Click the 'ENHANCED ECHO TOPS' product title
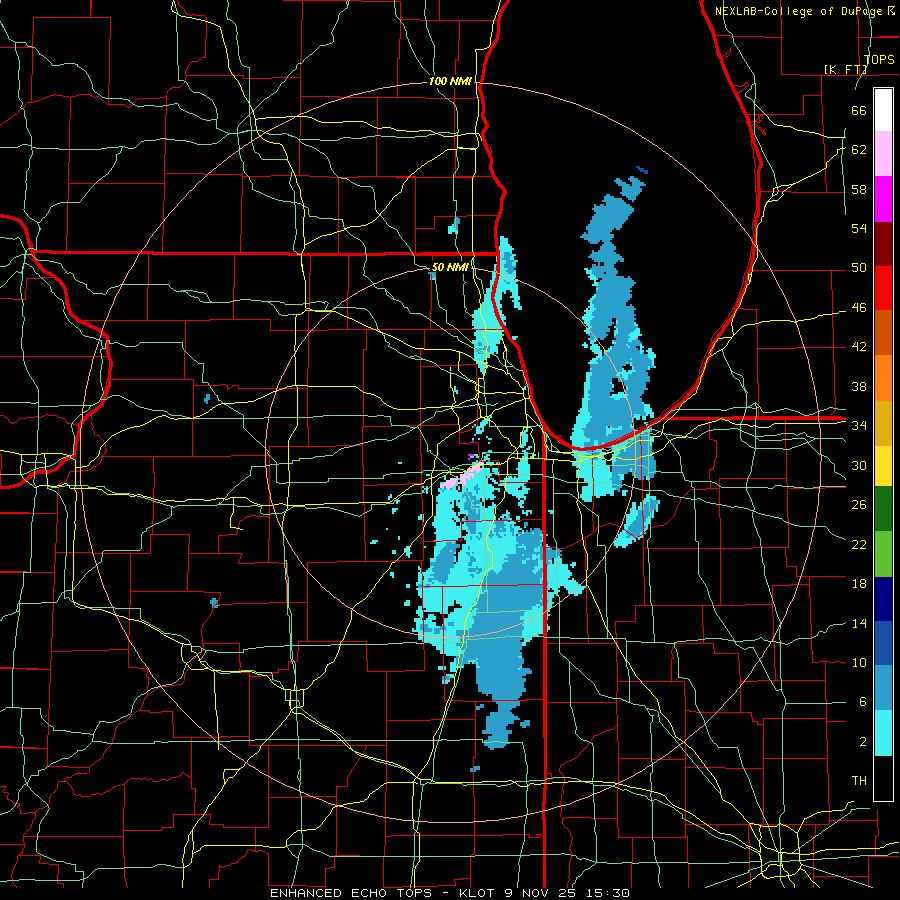Viewport: 900px width, 900px height. point(350,893)
